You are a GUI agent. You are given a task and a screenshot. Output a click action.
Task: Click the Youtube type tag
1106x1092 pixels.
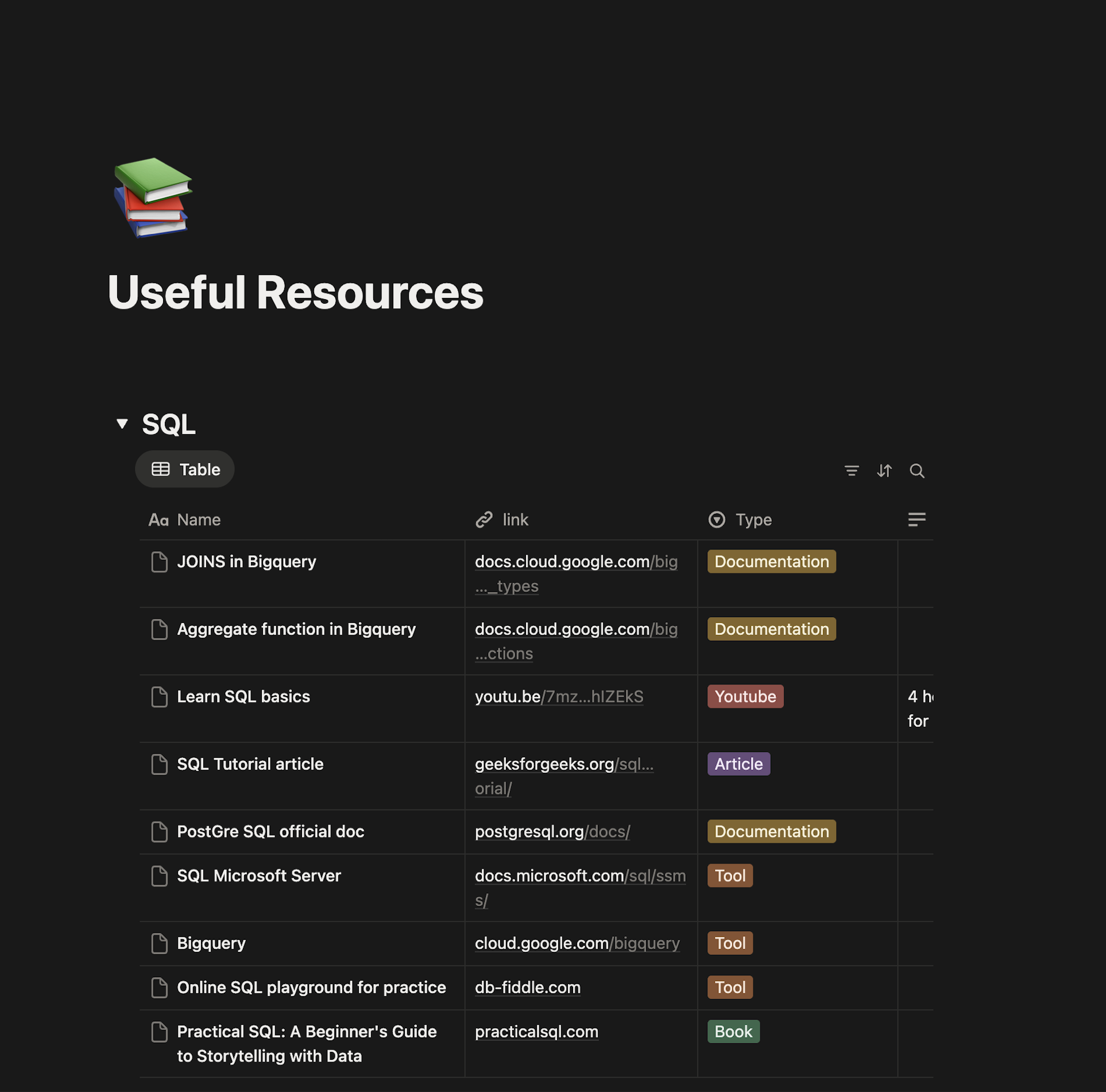tap(745, 696)
